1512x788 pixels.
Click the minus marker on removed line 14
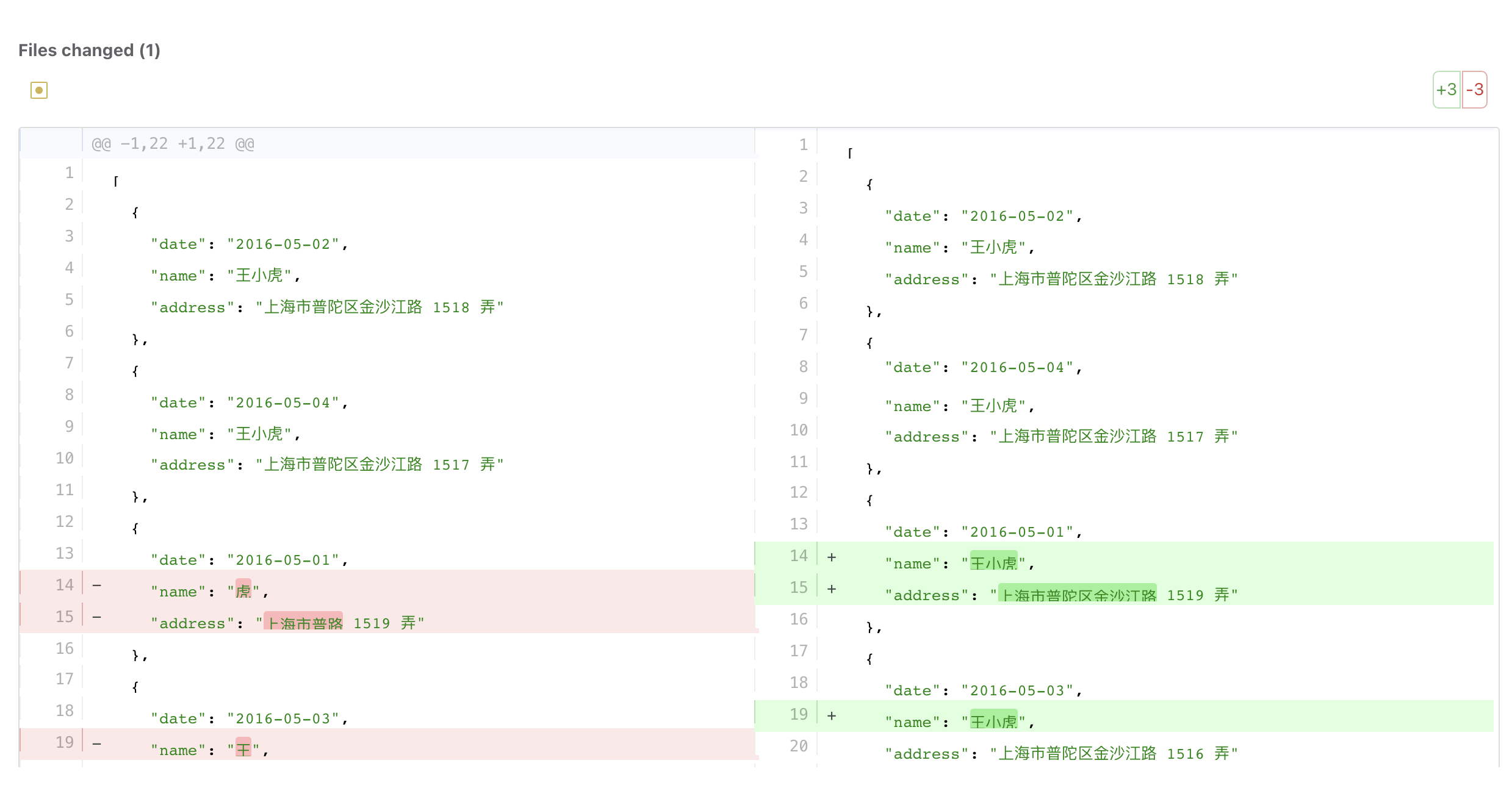pos(97,586)
